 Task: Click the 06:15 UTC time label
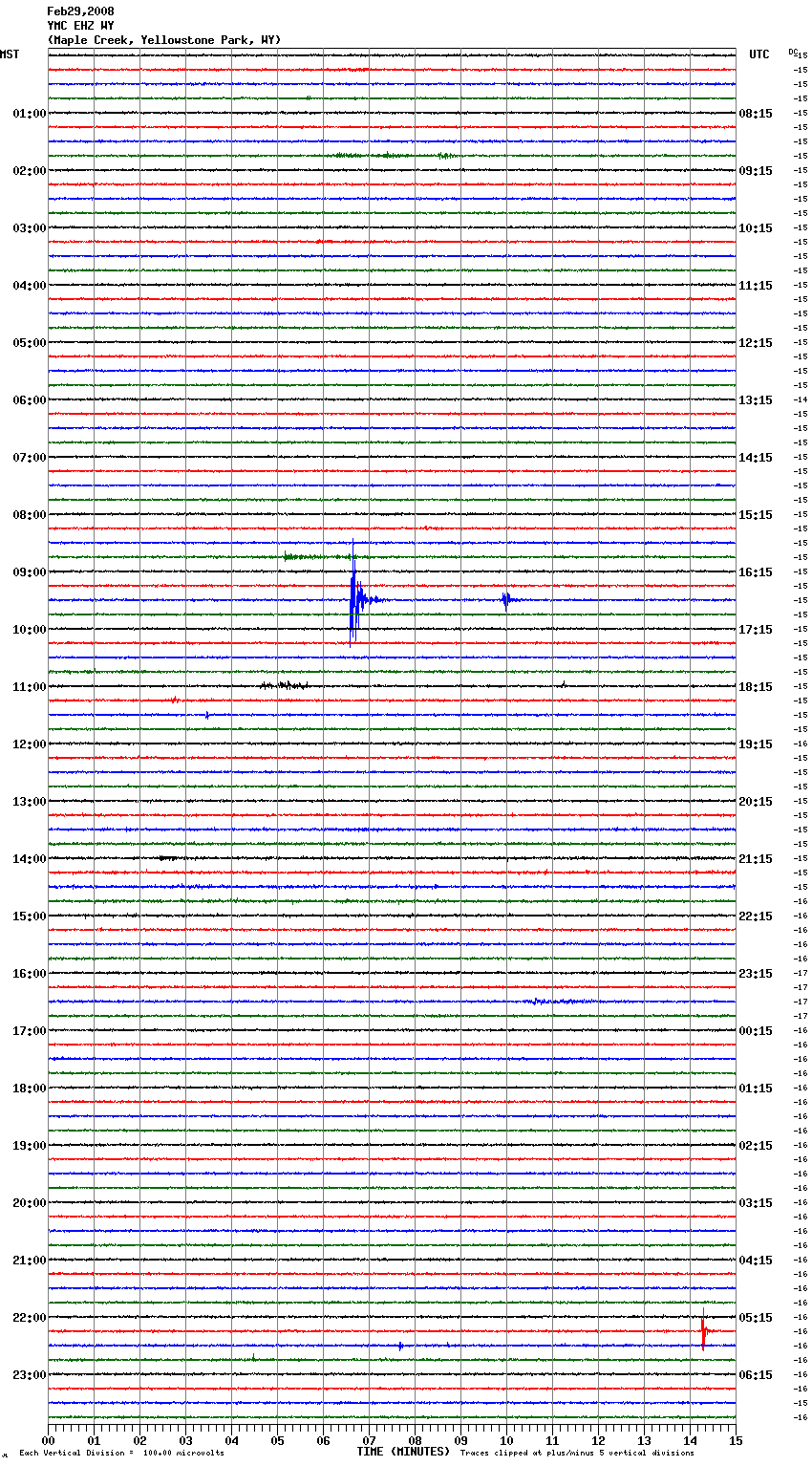pos(756,1375)
